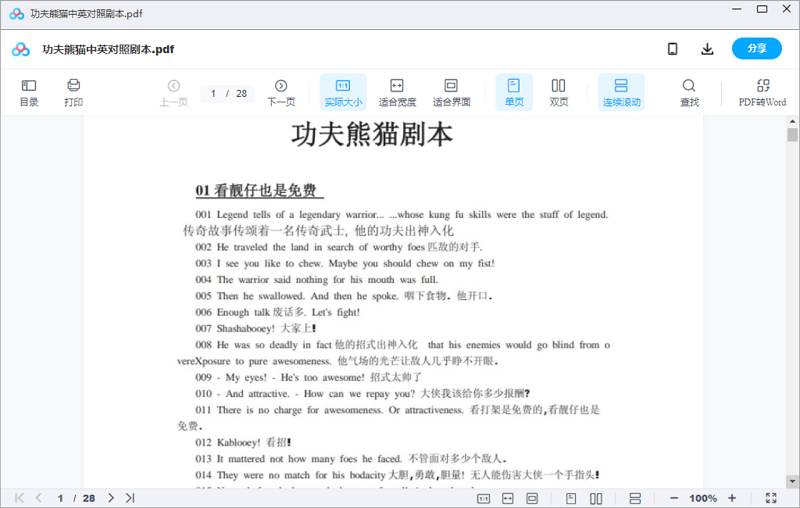The image size is (800, 508).
Task: Select 单页 single-page layout
Action: [514, 93]
